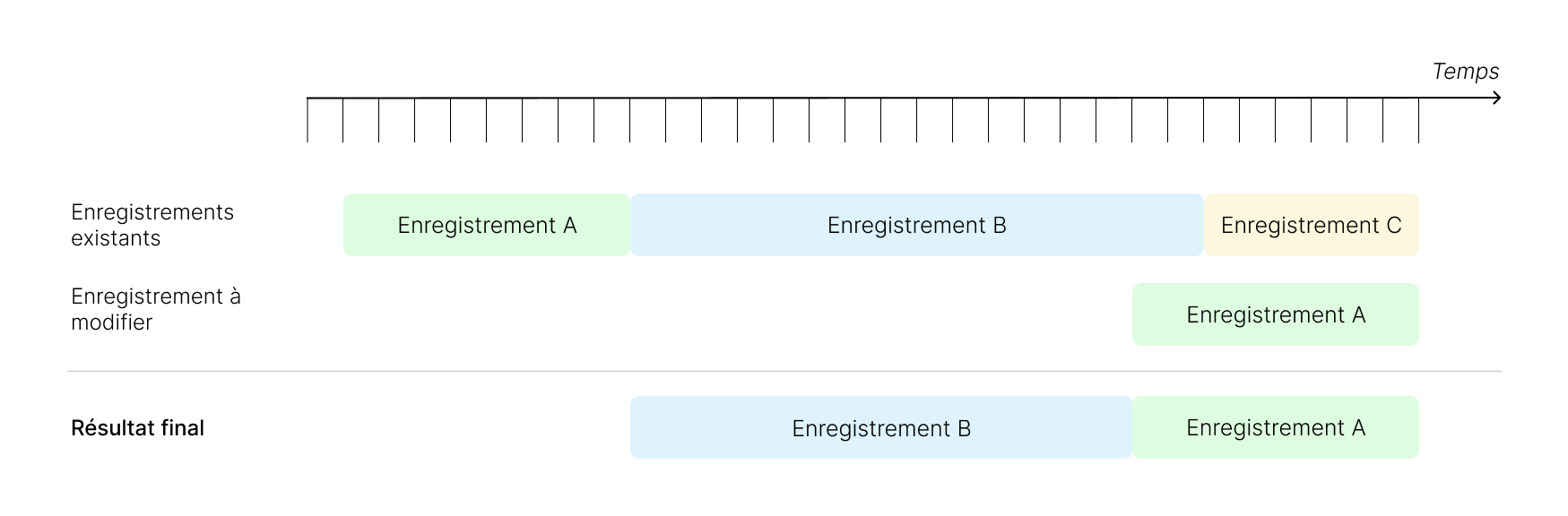Image resolution: width=1568 pixels, height=516 pixels.
Task: Click the tick aligned with existing Enregistrement B's start
Action: (x=630, y=120)
